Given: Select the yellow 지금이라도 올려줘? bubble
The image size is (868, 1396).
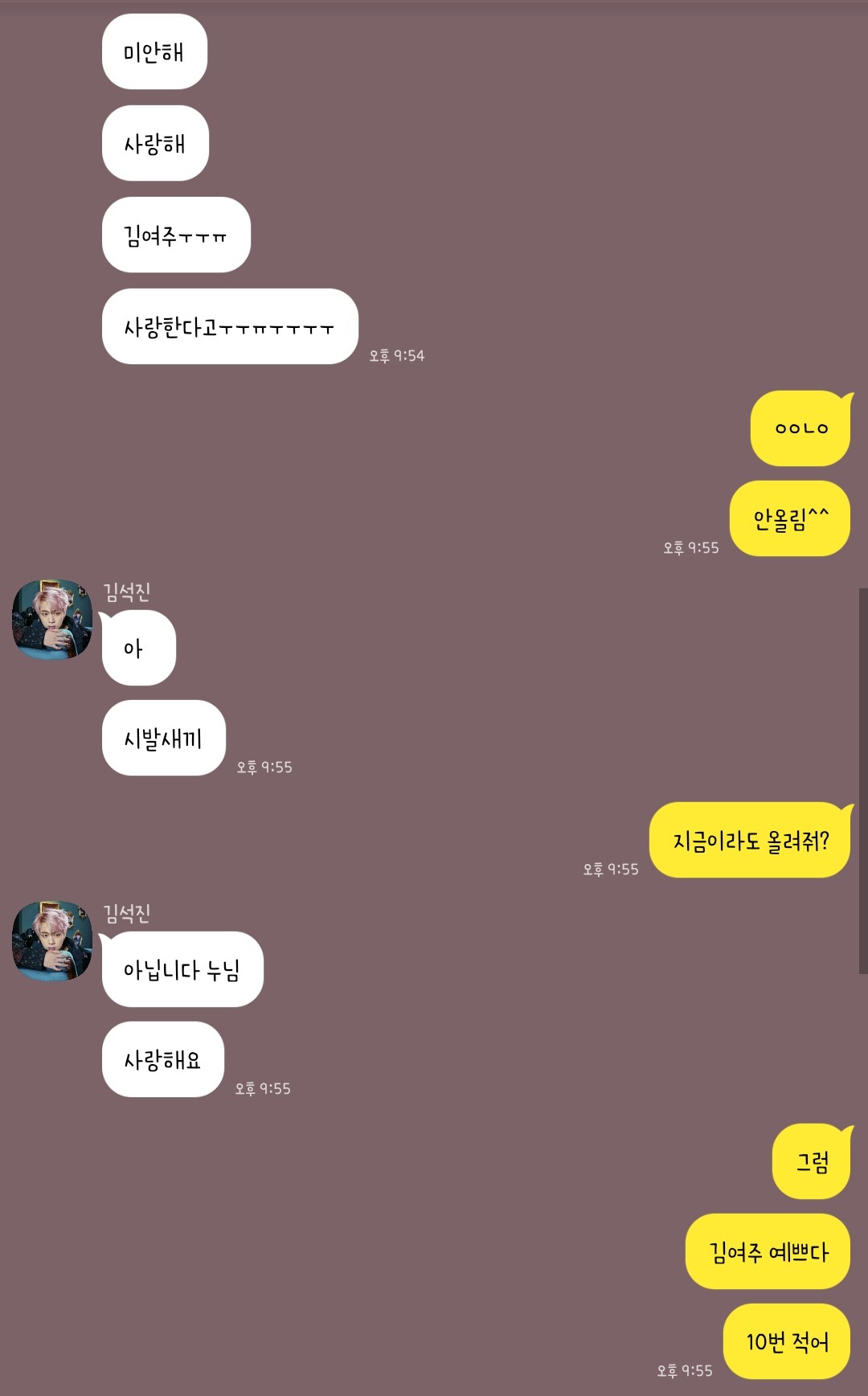Looking at the screenshot, I should click(751, 841).
